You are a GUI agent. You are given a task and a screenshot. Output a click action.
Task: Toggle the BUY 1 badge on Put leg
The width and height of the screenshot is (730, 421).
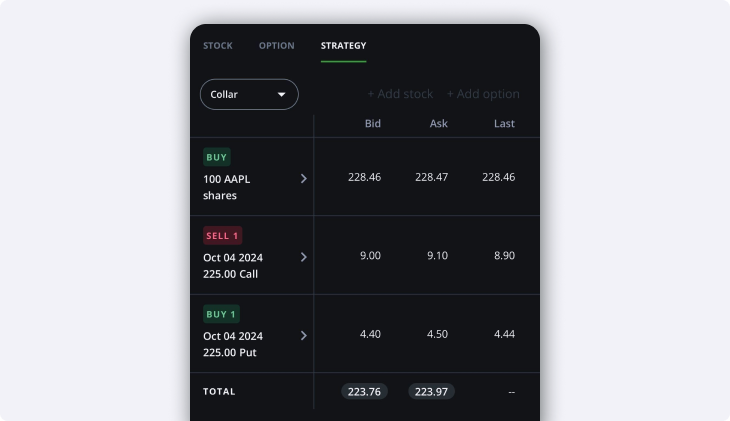click(221, 314)
